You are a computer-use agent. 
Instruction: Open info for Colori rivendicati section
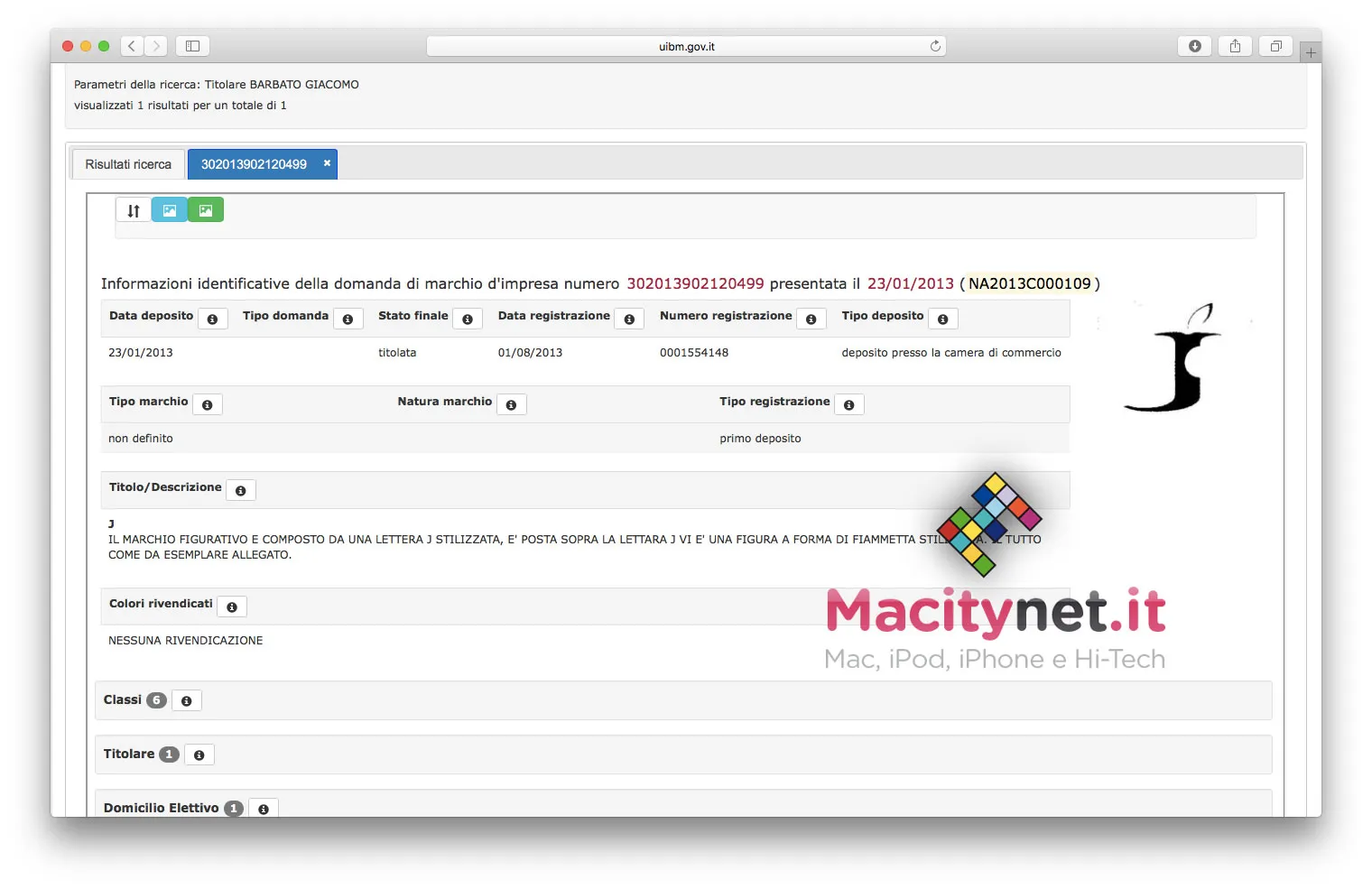coord(232,606)
